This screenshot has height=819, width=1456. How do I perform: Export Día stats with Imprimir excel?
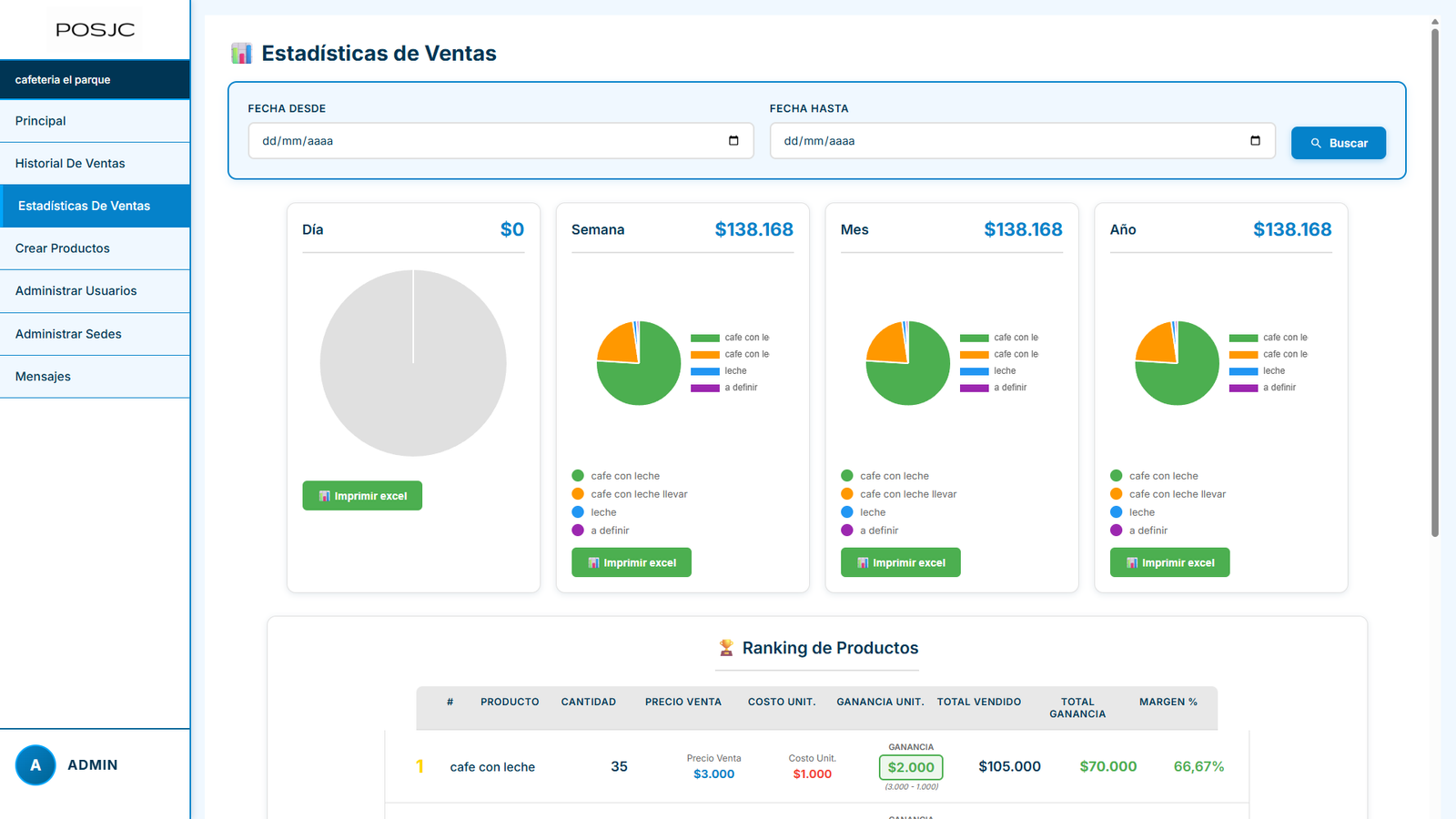(362, 496)
